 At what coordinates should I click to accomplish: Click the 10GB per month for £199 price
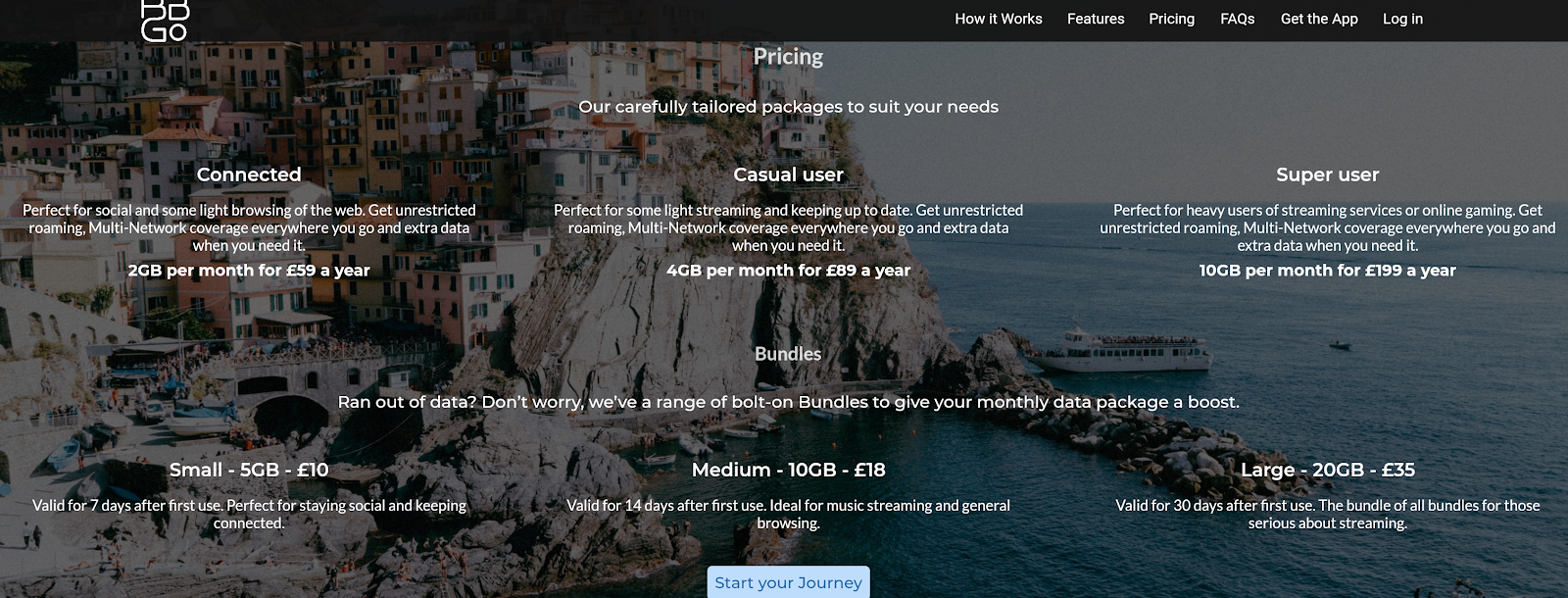[1327, 271]
